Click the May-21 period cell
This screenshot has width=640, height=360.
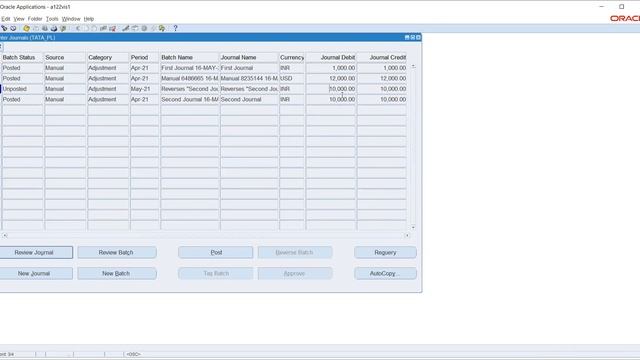144,89
